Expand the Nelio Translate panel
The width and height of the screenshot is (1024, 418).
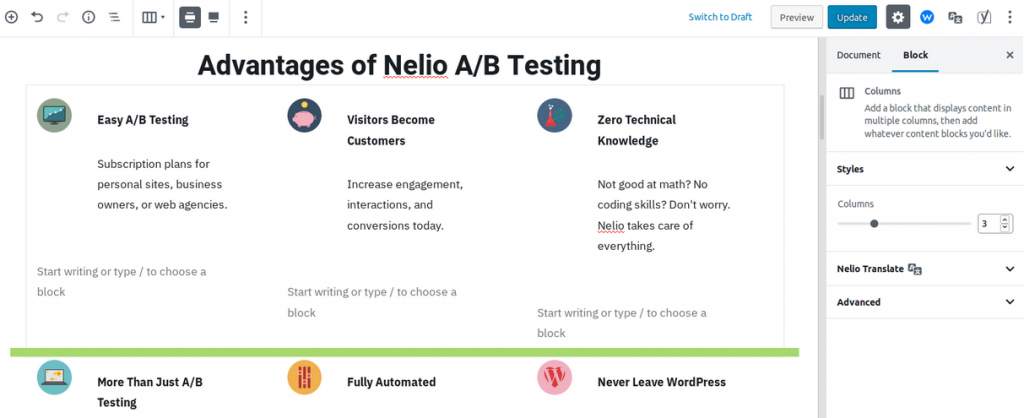pos(924,269)
